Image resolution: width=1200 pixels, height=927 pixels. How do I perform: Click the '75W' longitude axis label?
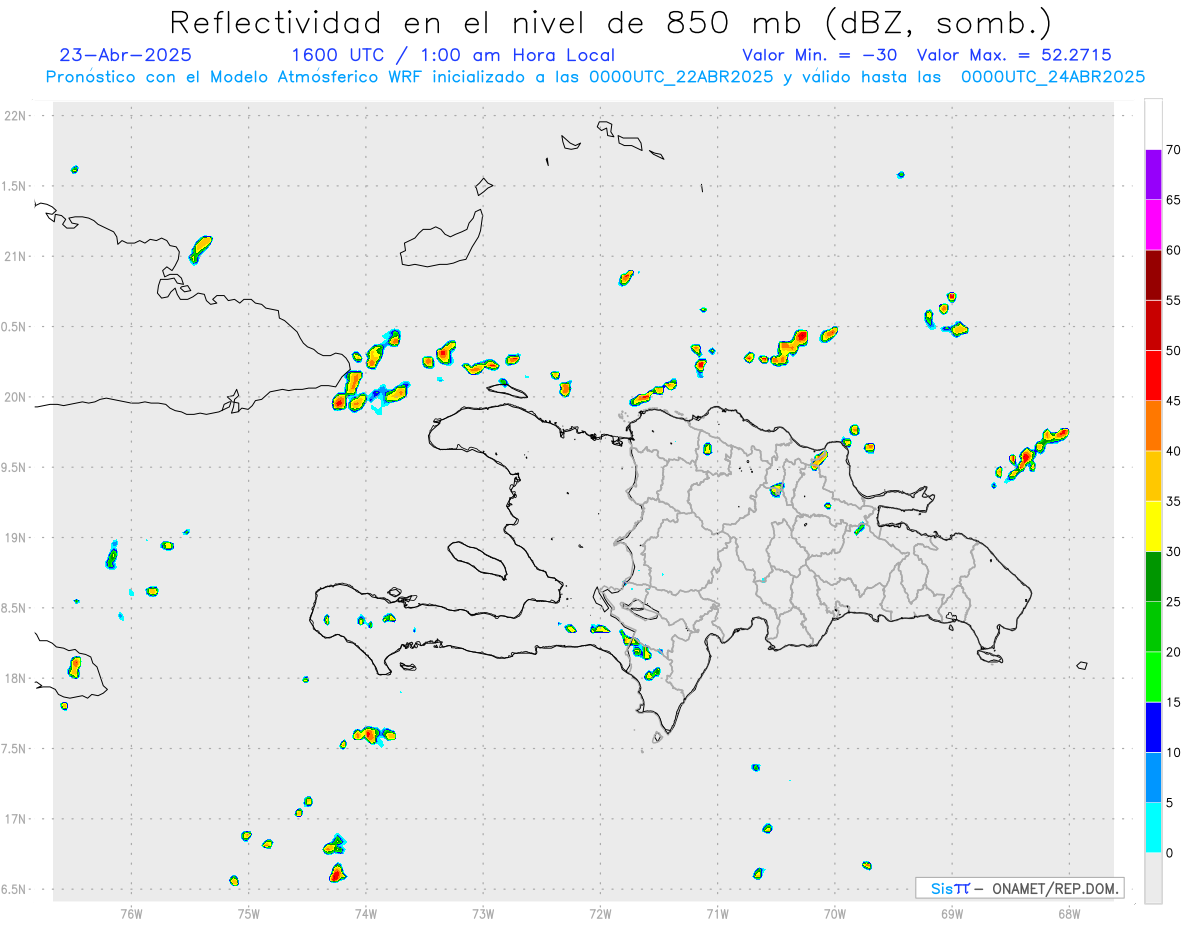249,914
